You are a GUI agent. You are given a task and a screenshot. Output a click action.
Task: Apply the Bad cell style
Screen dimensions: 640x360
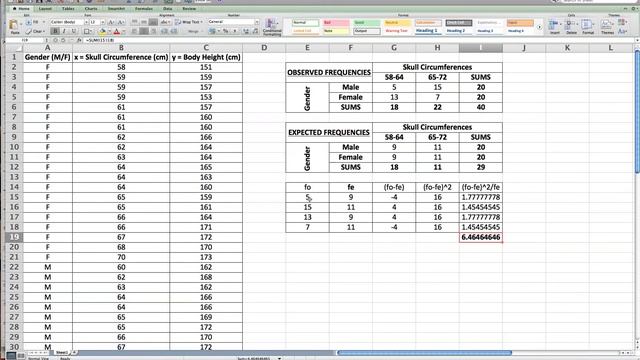336,22
